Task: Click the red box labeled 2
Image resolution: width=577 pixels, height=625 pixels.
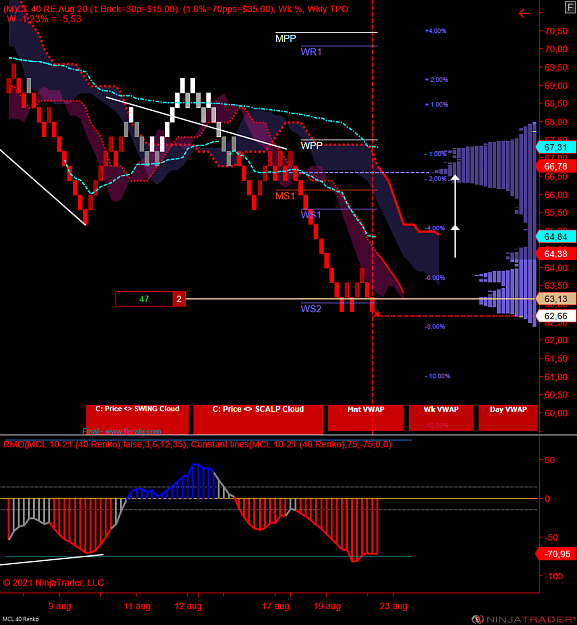Action: coord(179,299)
